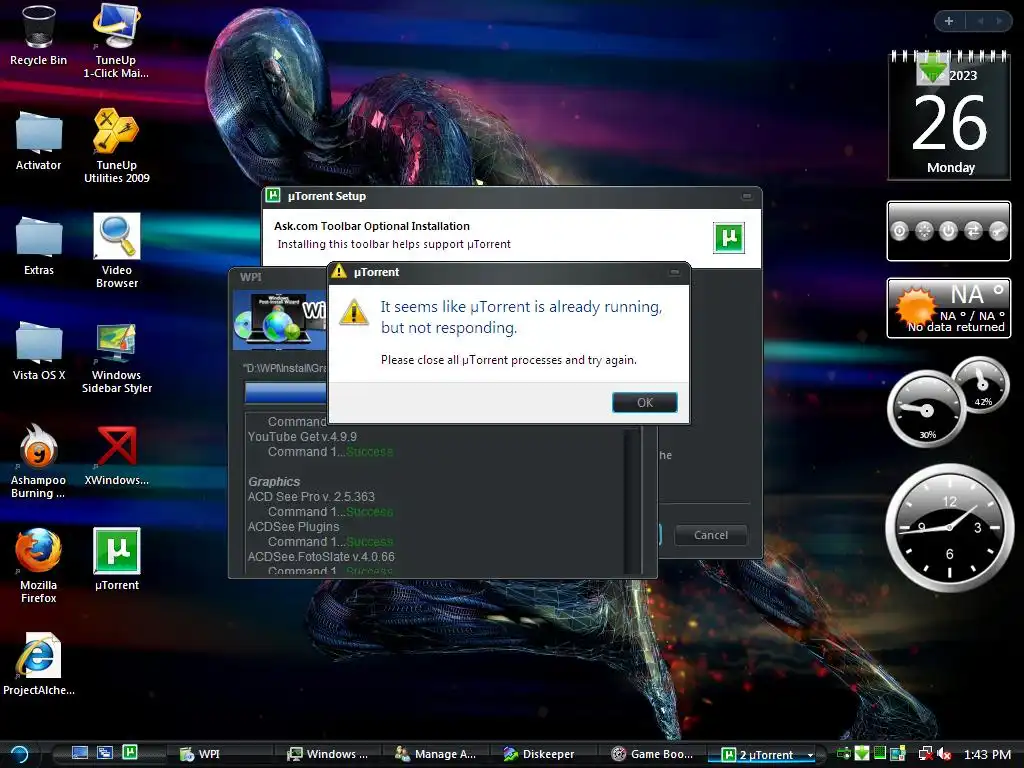This screenshot has height=768, width=1024.
Task: Click the switch arrows button in sidebar gadget
Action: 973,231
